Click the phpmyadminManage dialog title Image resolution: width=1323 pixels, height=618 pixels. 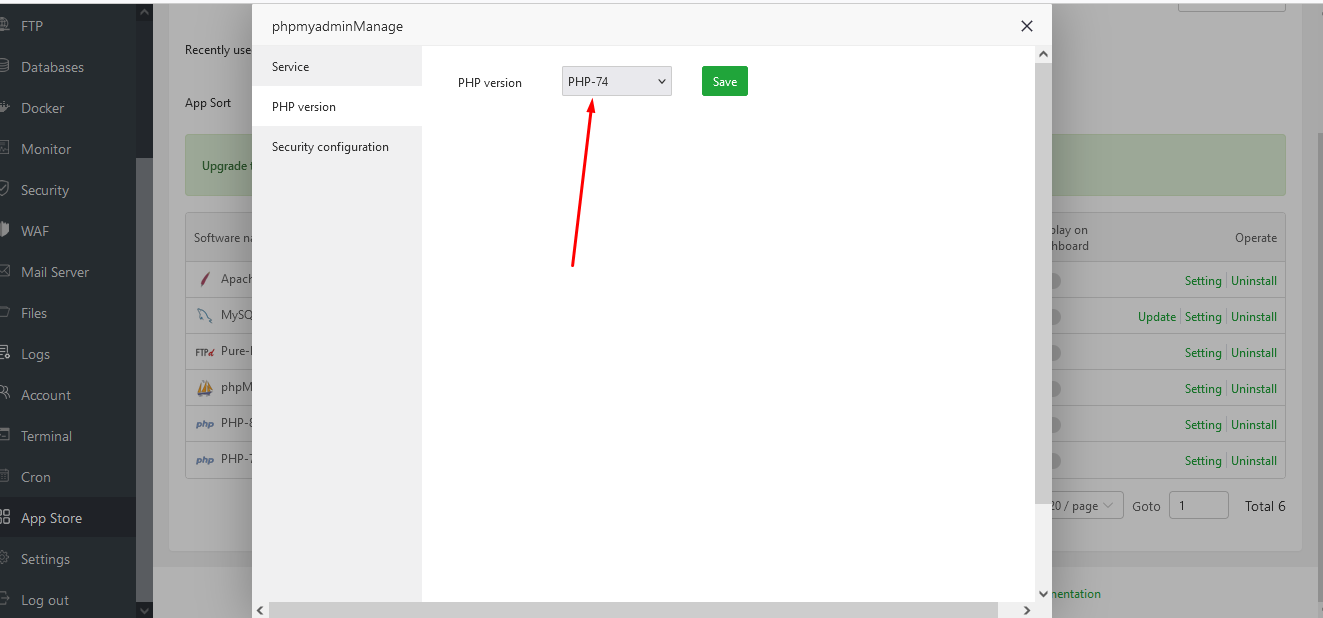coord(337,27)
